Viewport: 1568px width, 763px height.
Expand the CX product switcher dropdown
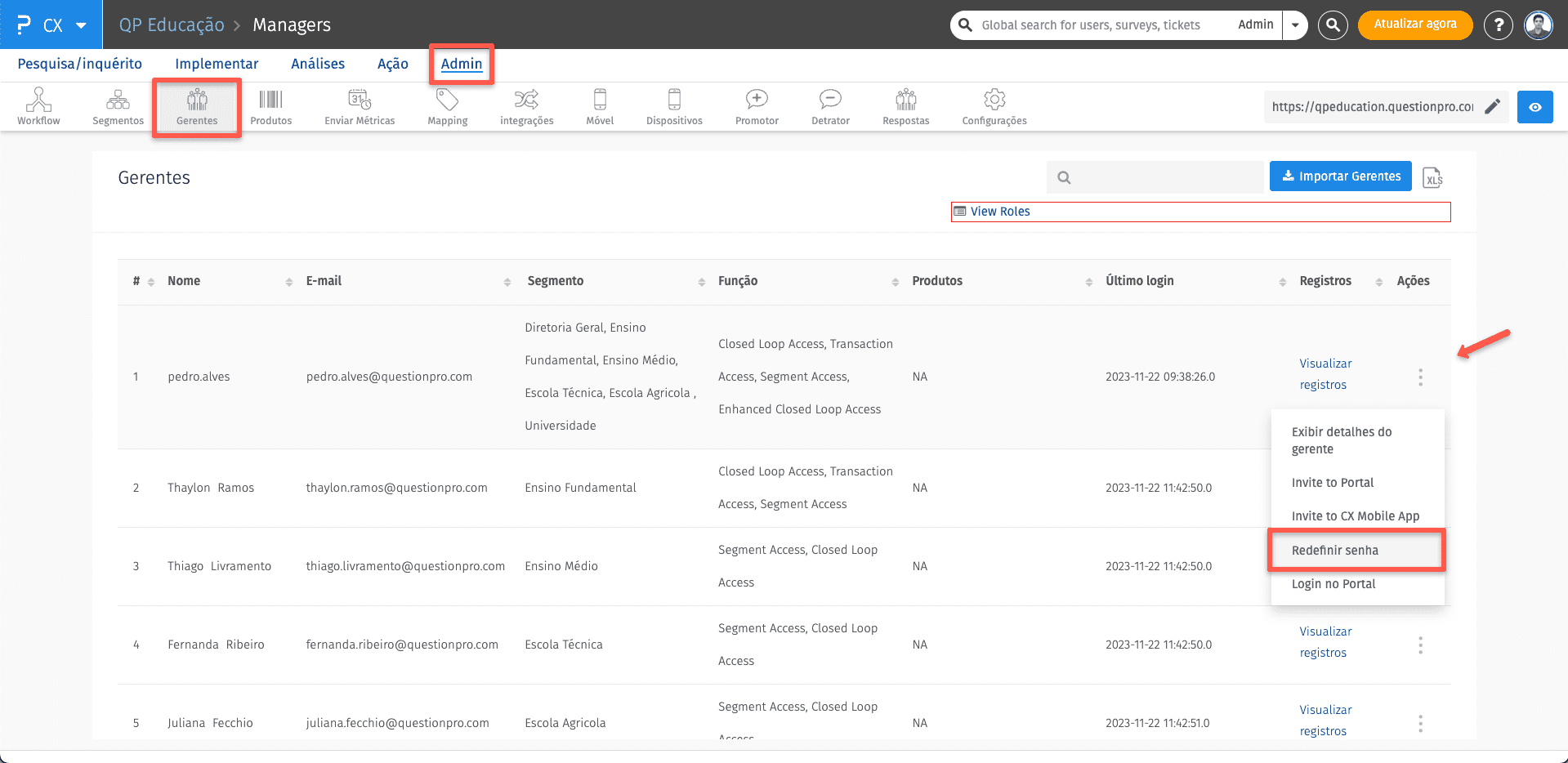(x=81, y=25)
